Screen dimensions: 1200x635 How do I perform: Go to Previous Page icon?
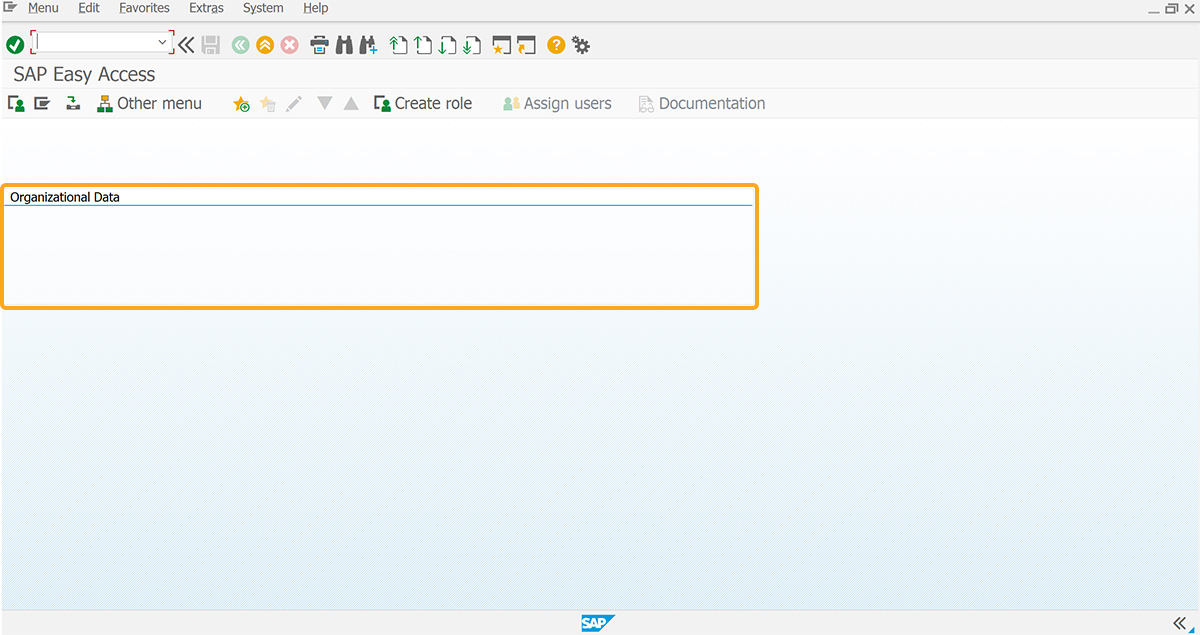(423, 45)
